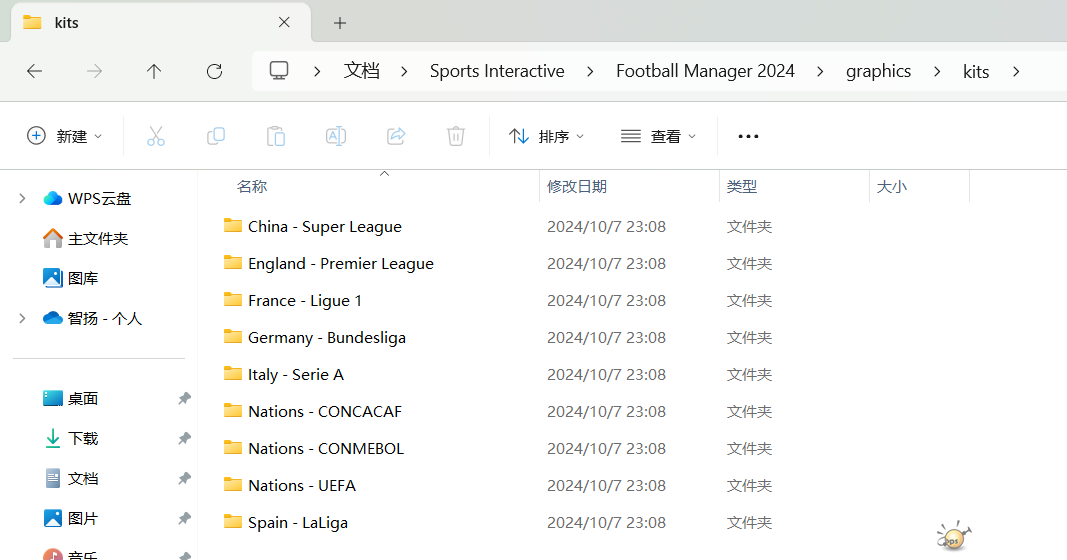Open the 排序 sort dropdown
The height and width of the screenshot is (560, 1067).
point(546,136)
